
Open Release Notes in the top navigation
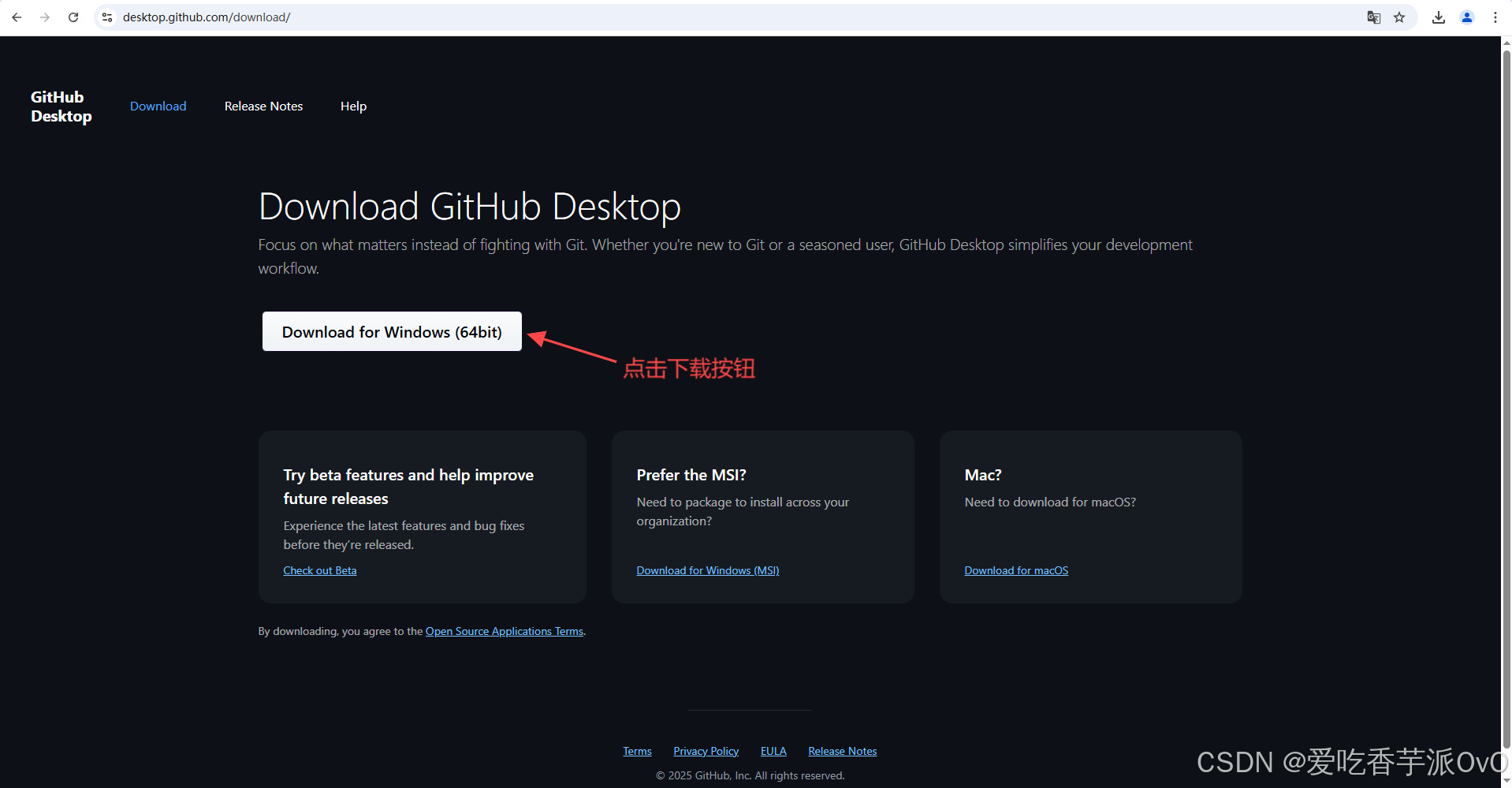(x=263, y=106)
